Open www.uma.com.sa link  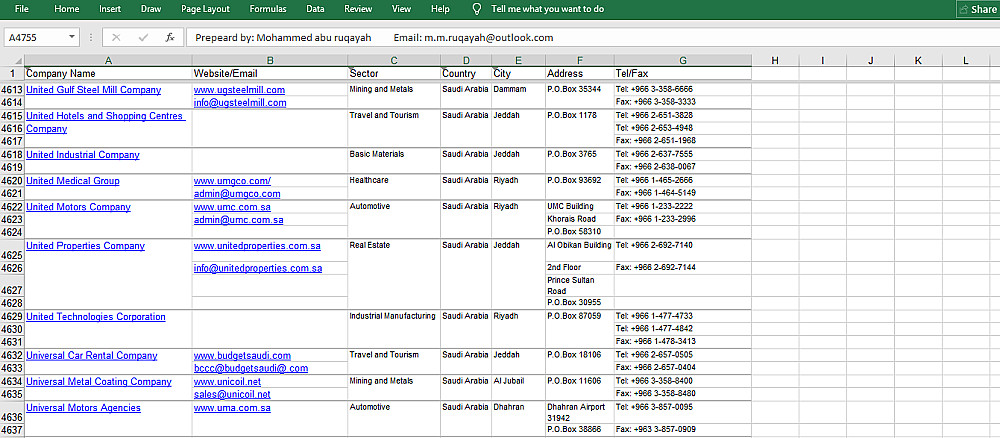click(232, 408)
